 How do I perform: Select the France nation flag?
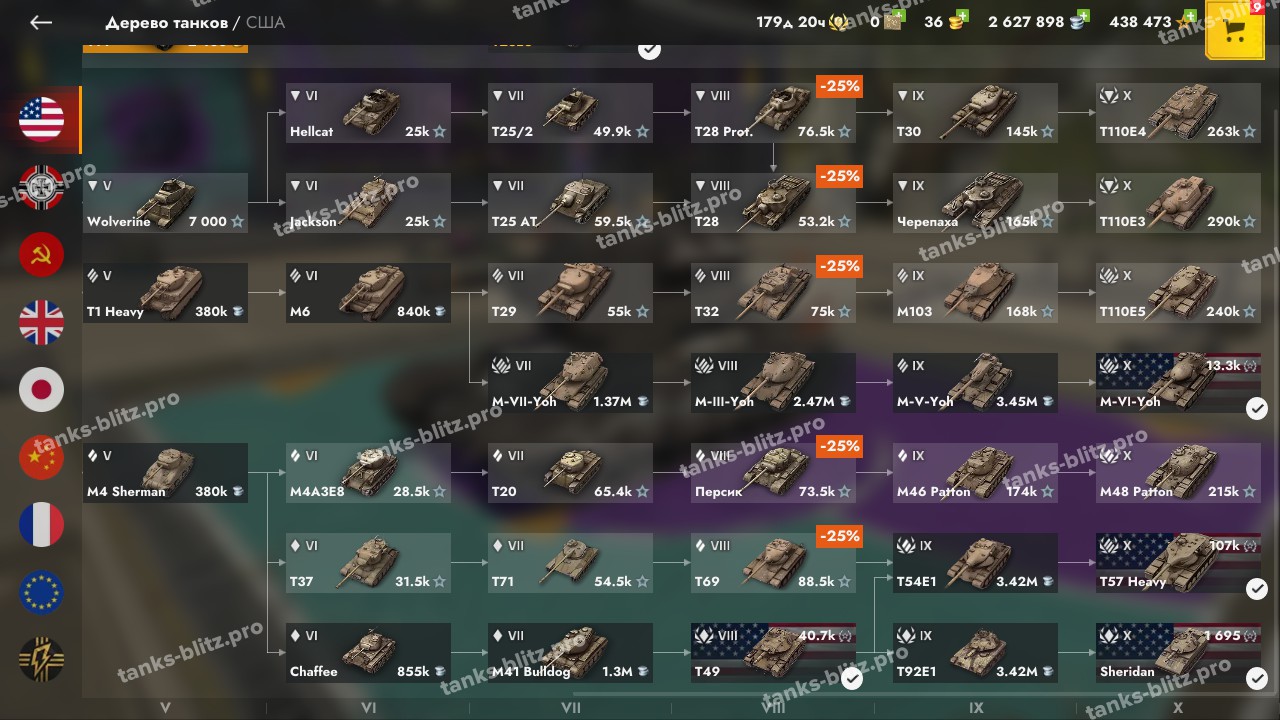click(42, 525)
